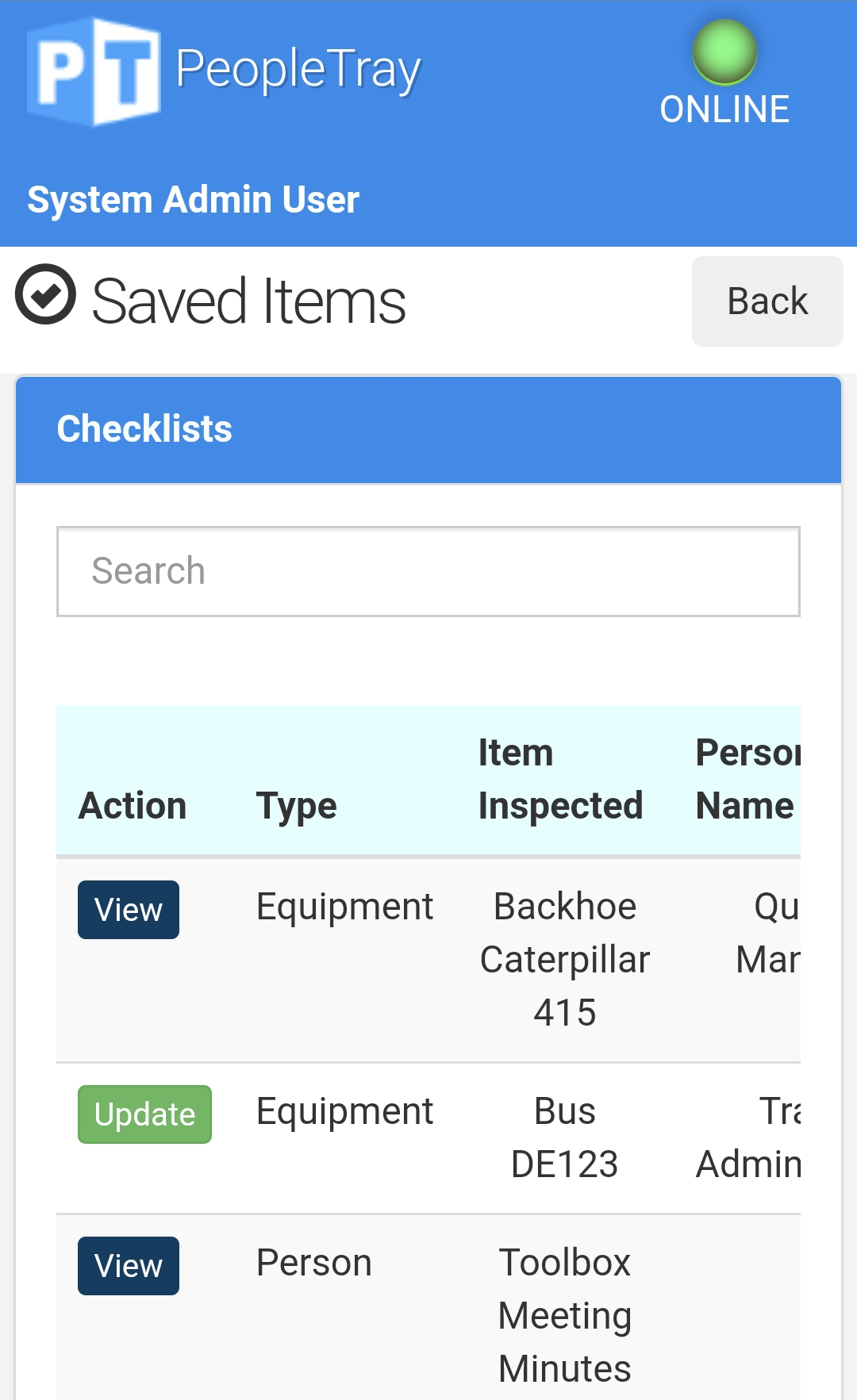857x1400 pixels.
Task: Select the Saved Items checkmark icon
Action: (x=45, y=297)
